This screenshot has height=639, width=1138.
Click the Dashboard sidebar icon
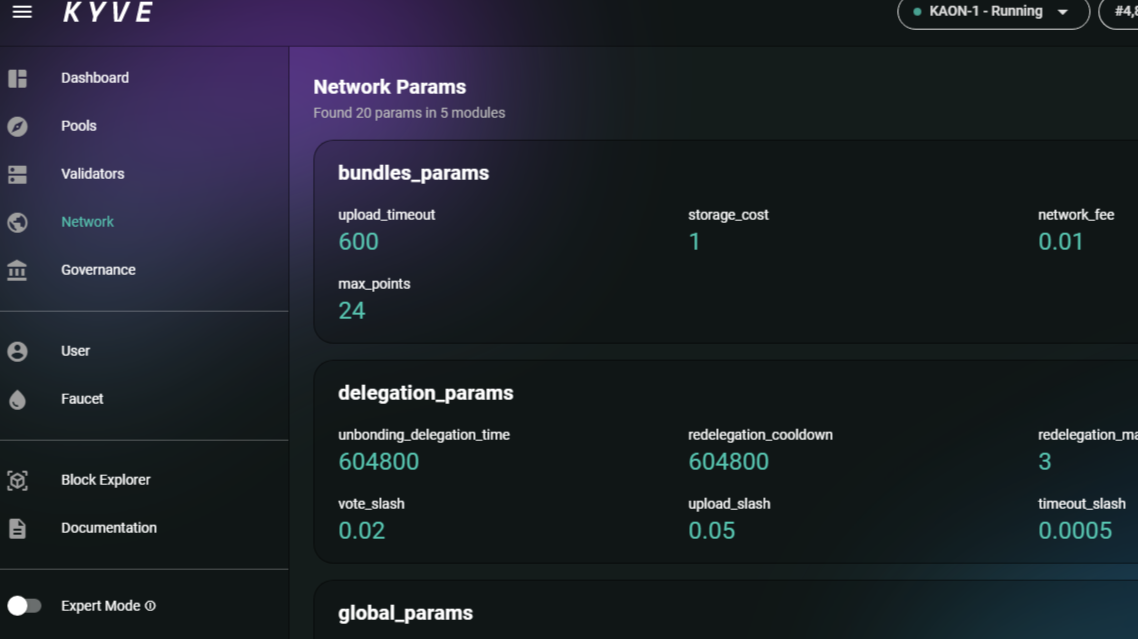pyautogui.click(x=20, y=77)
